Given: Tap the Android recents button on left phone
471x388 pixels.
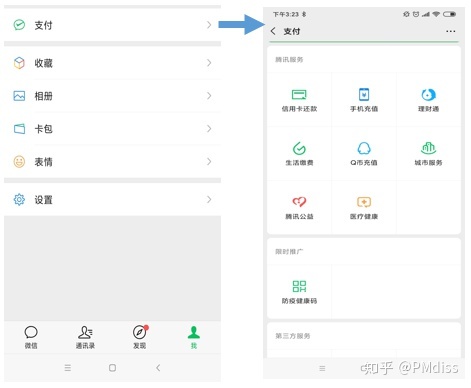Looking at the screenshot, I should pos(68,368).
